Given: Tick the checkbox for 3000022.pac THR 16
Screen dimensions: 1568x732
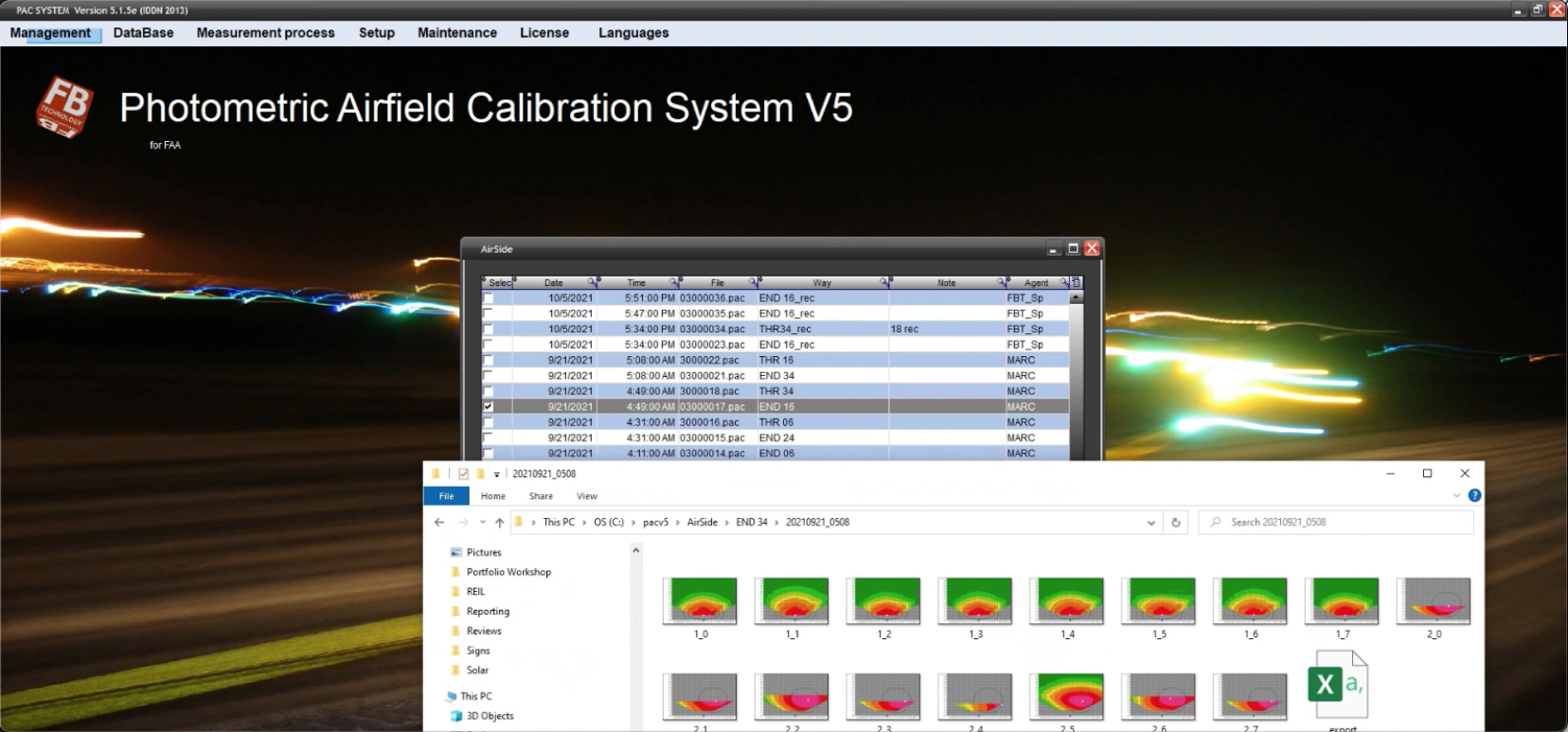Looking at the screenshot, I should (x=489, y=360).
